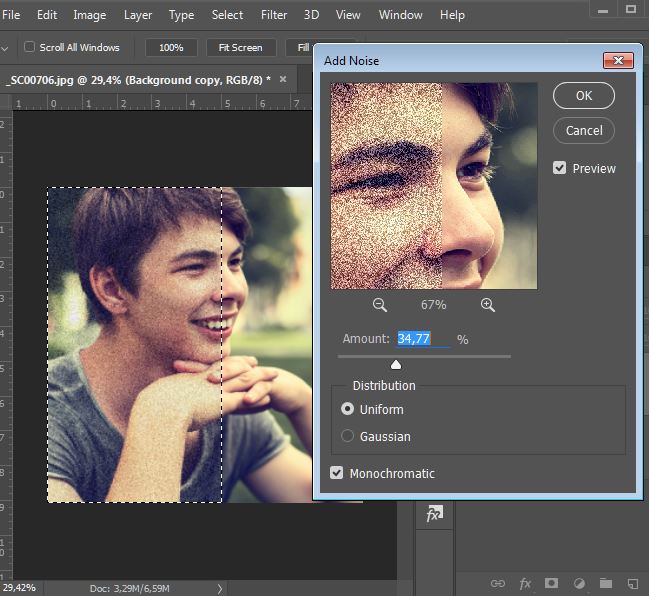The height and width of the screenshot is (596, 649).
Task: Open the File menu
Action: pyautogui.click(x=11, y=15)
